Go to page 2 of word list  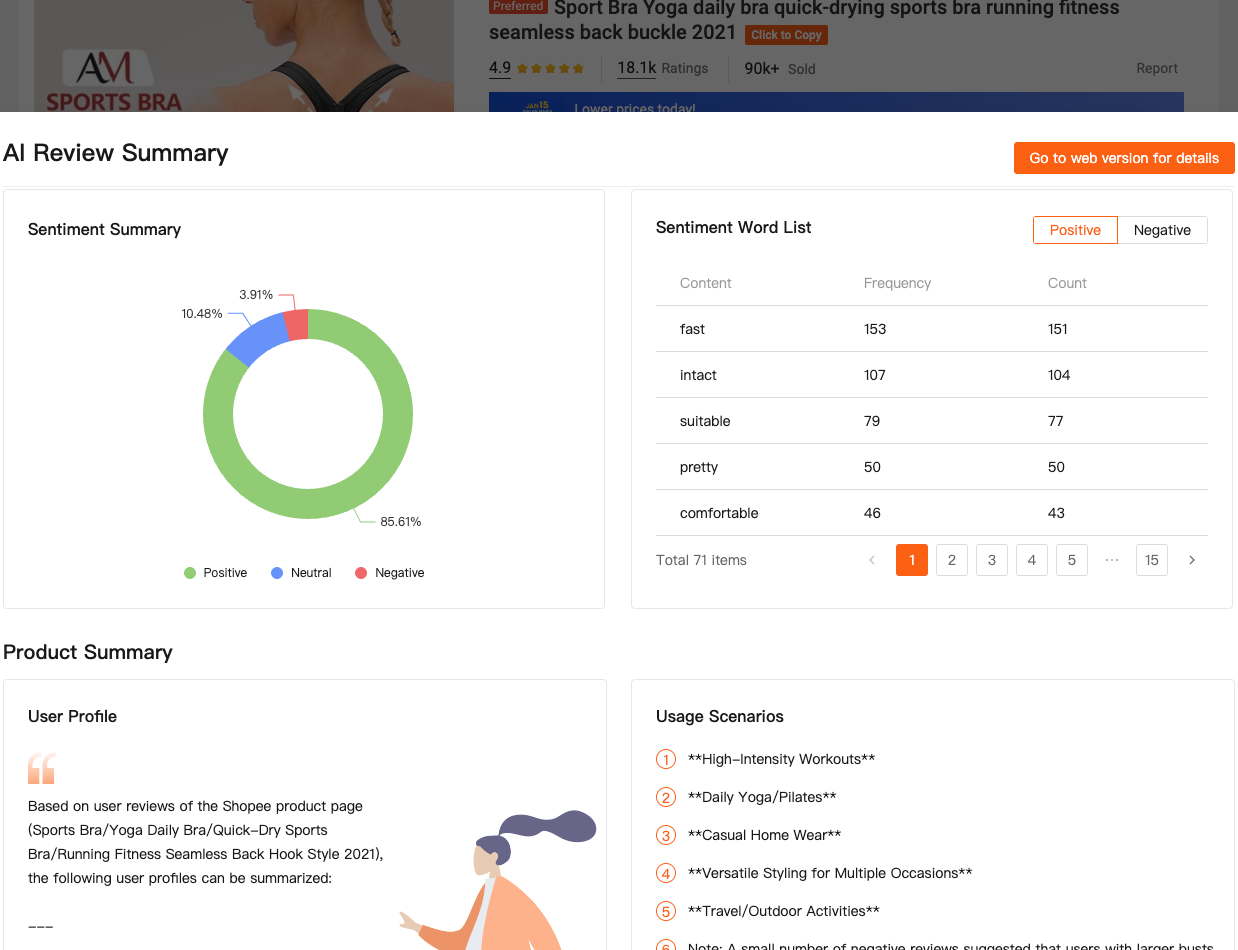click(x=951, y=560)
